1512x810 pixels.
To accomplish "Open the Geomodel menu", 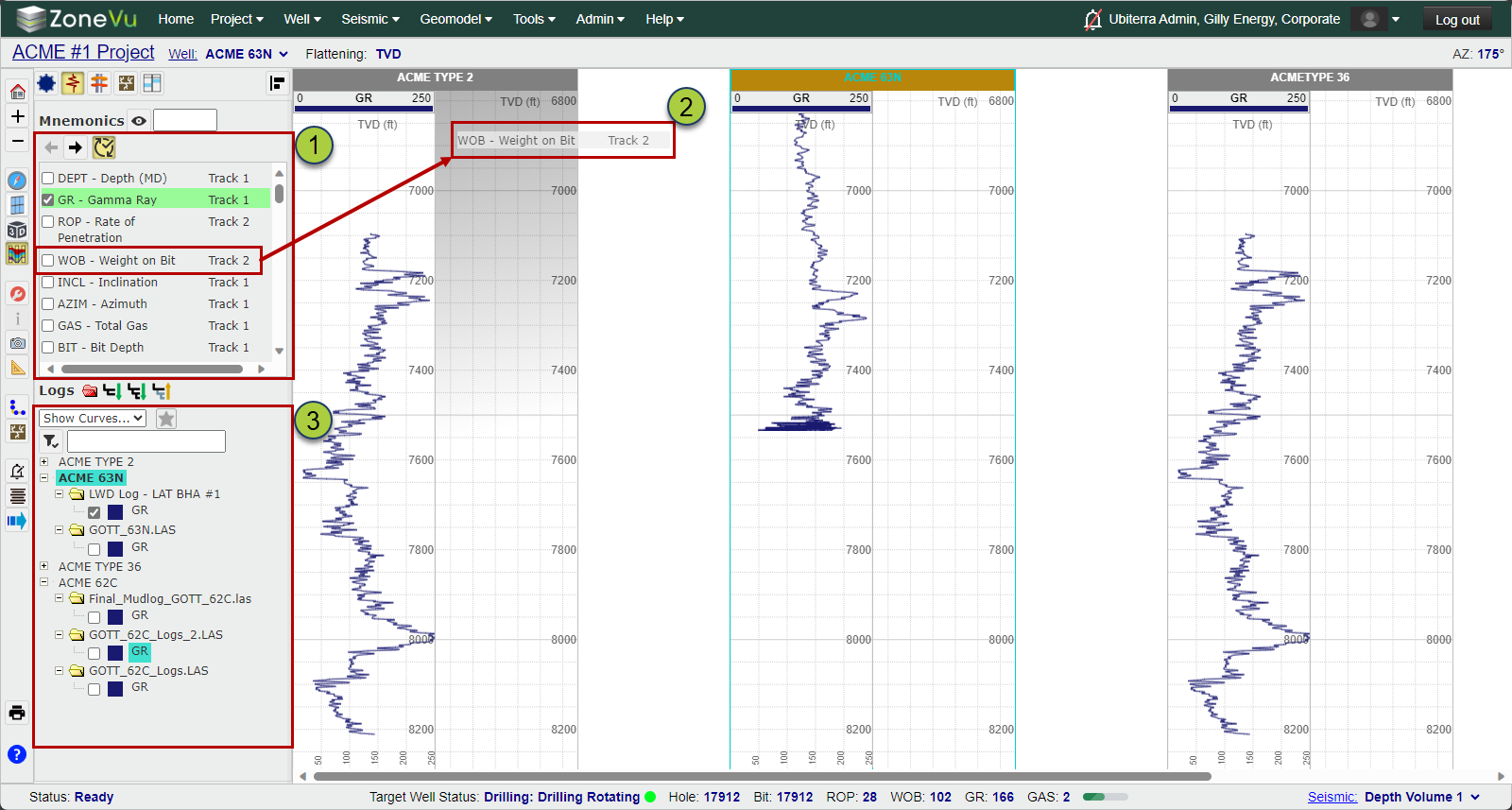I will (456, 19).
